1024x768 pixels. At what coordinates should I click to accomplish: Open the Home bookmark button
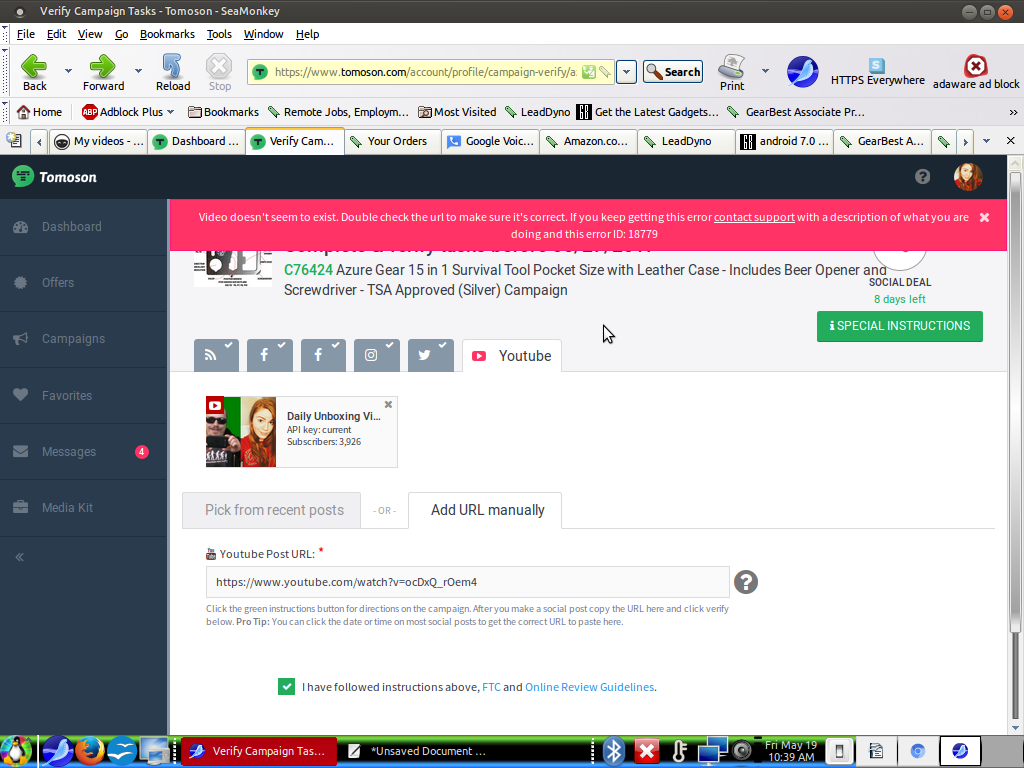pos(40,112)
